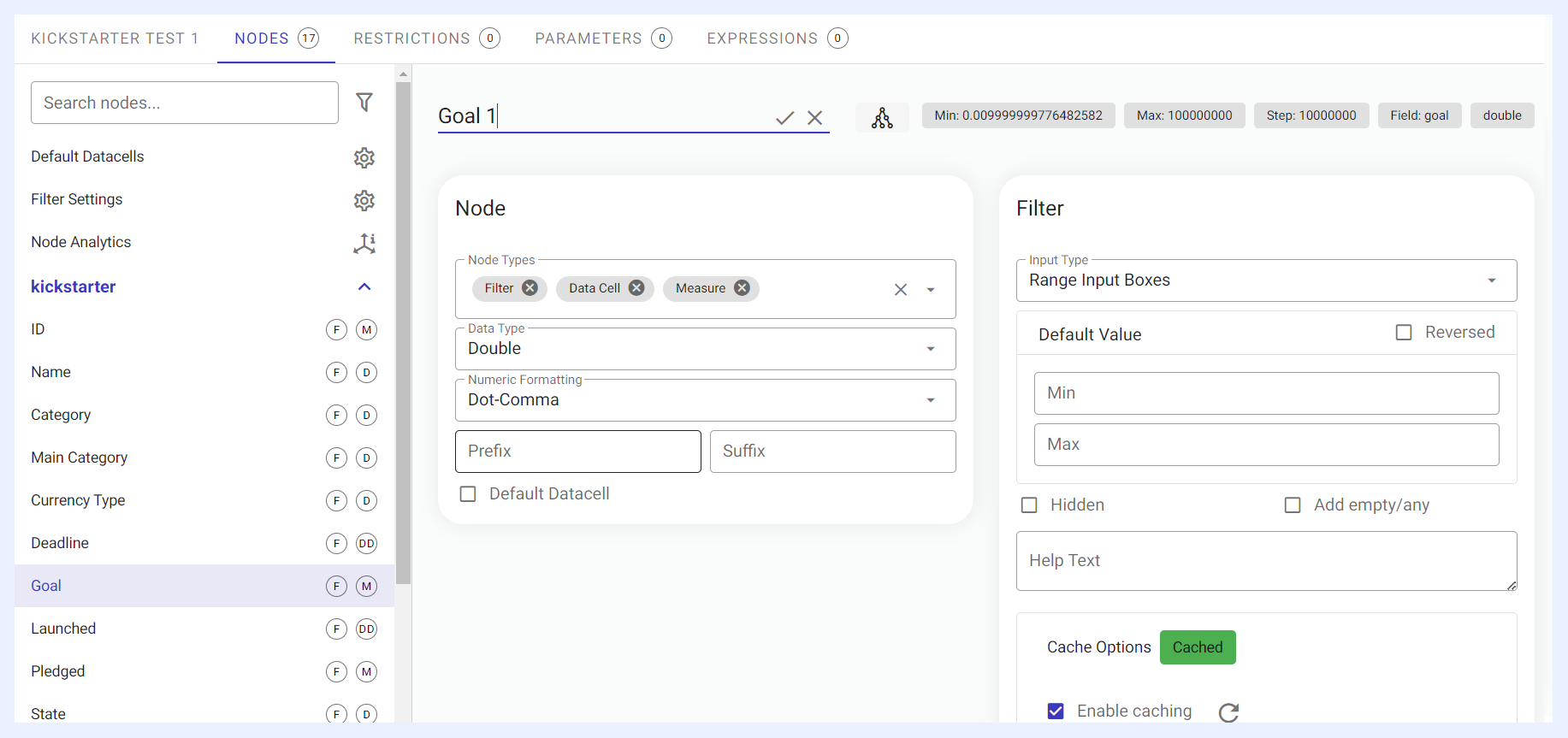Focus the Search nodes field

click(185, 103)
